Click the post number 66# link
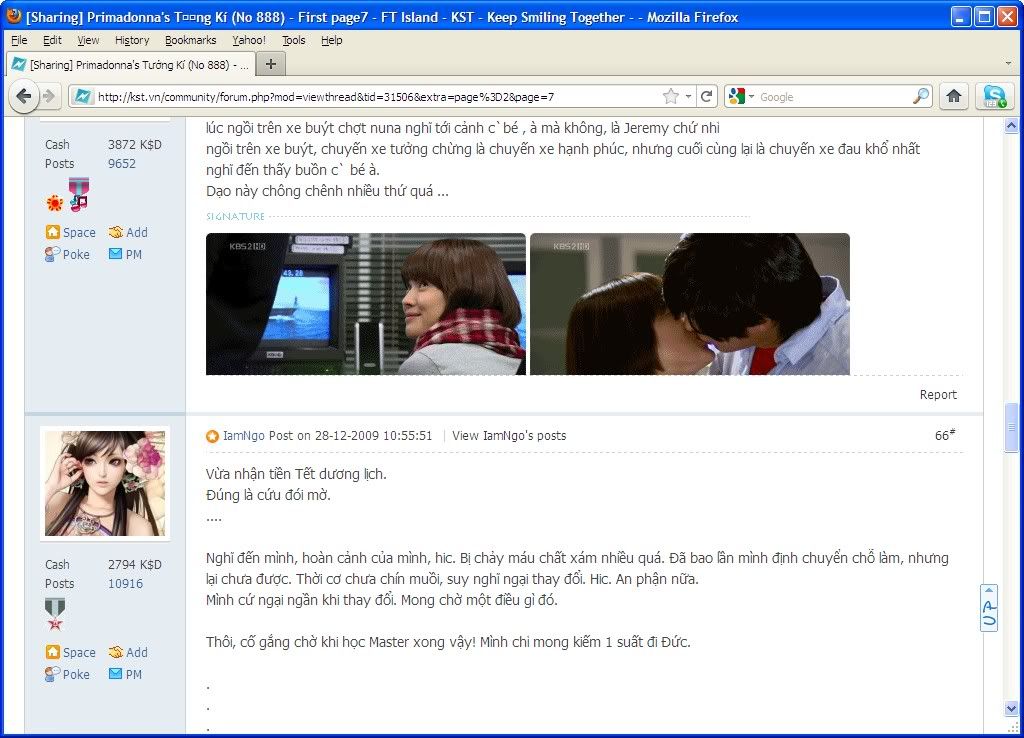This screenshot has width=1024, height=738. pos(945,435)
